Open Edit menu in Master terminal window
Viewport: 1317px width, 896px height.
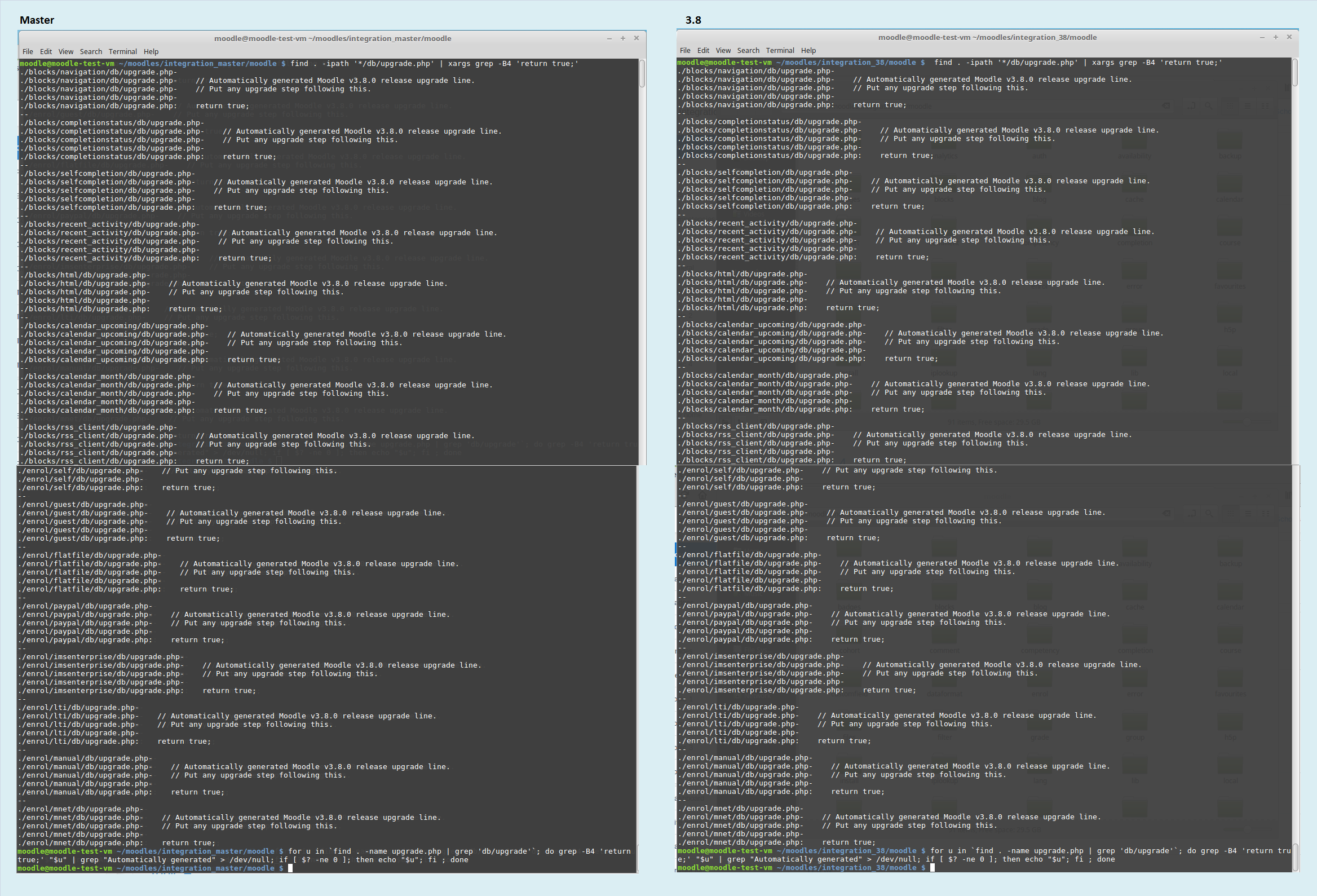click(46, 51)
